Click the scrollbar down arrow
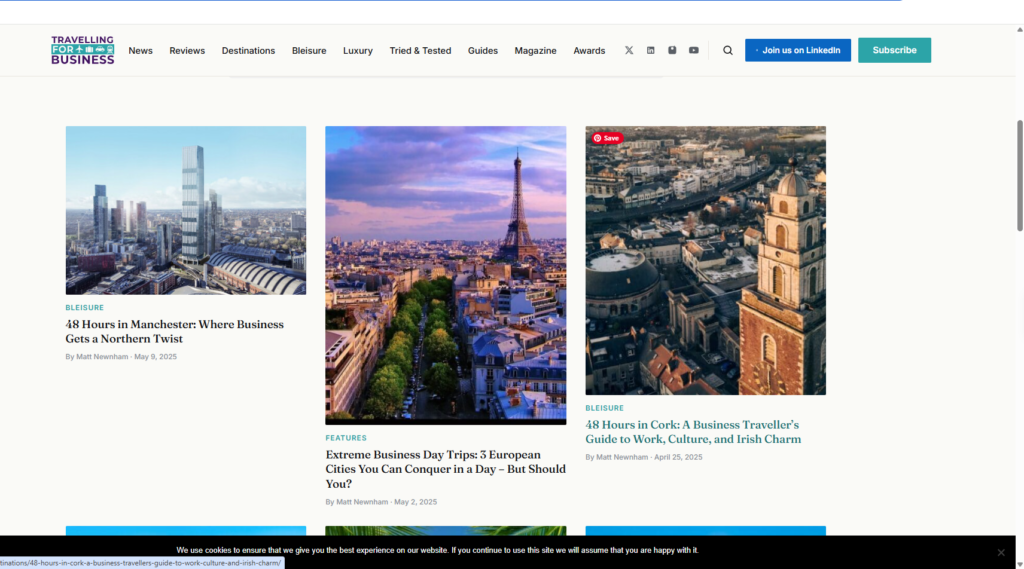 (x=1019, y=564)
